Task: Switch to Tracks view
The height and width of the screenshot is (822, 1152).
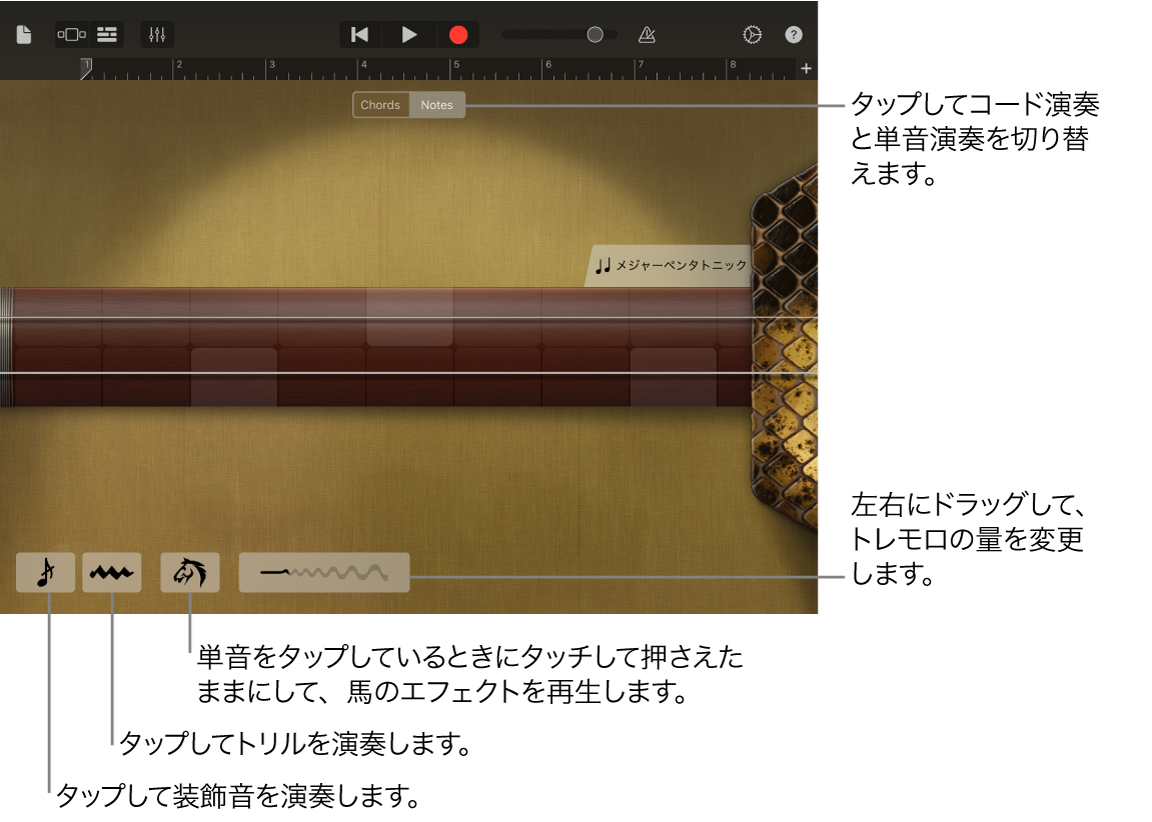Action: pyautogui.click(x=106, y=33)
